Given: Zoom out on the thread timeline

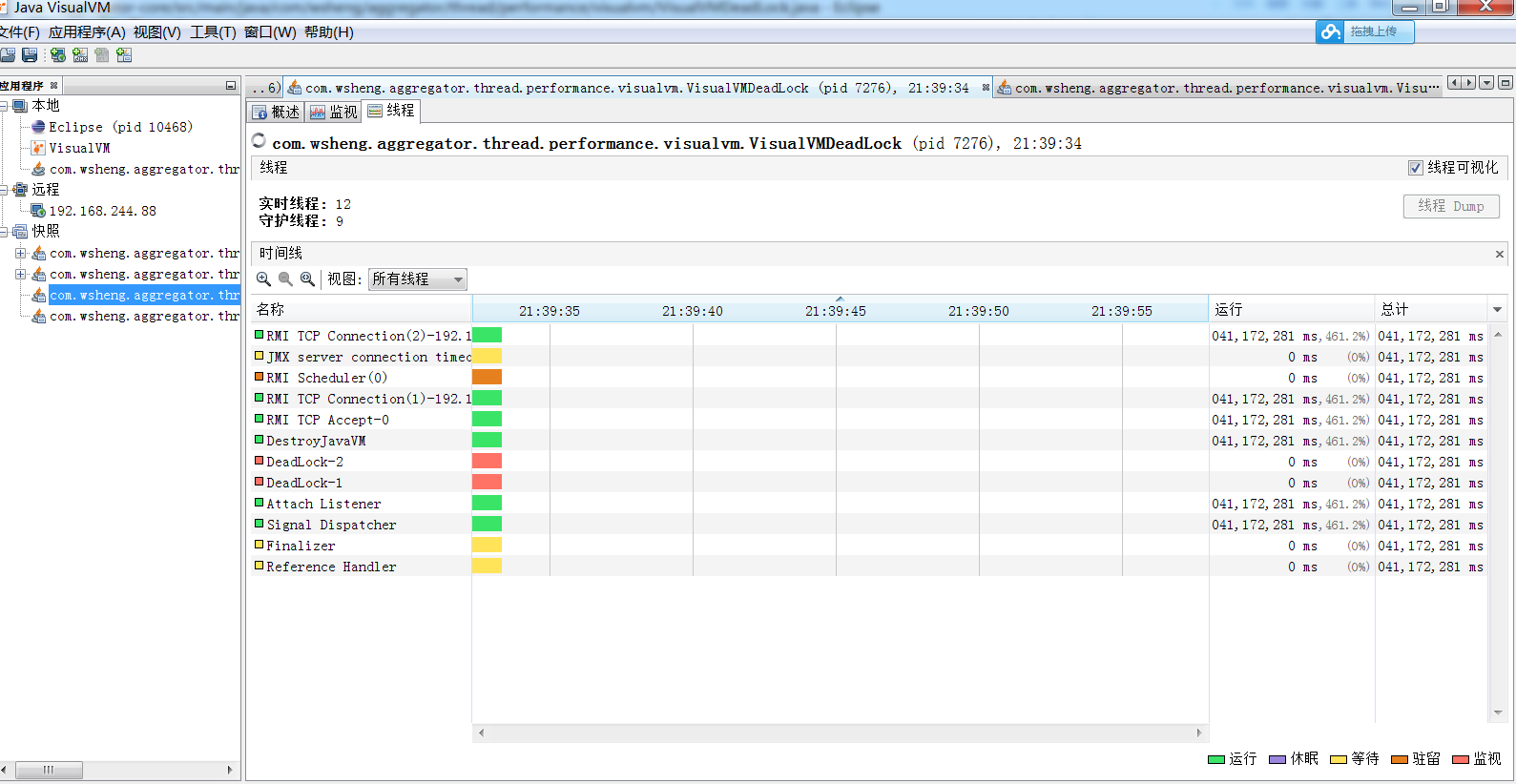Looking at the screenshot, I should coord(285,279).
